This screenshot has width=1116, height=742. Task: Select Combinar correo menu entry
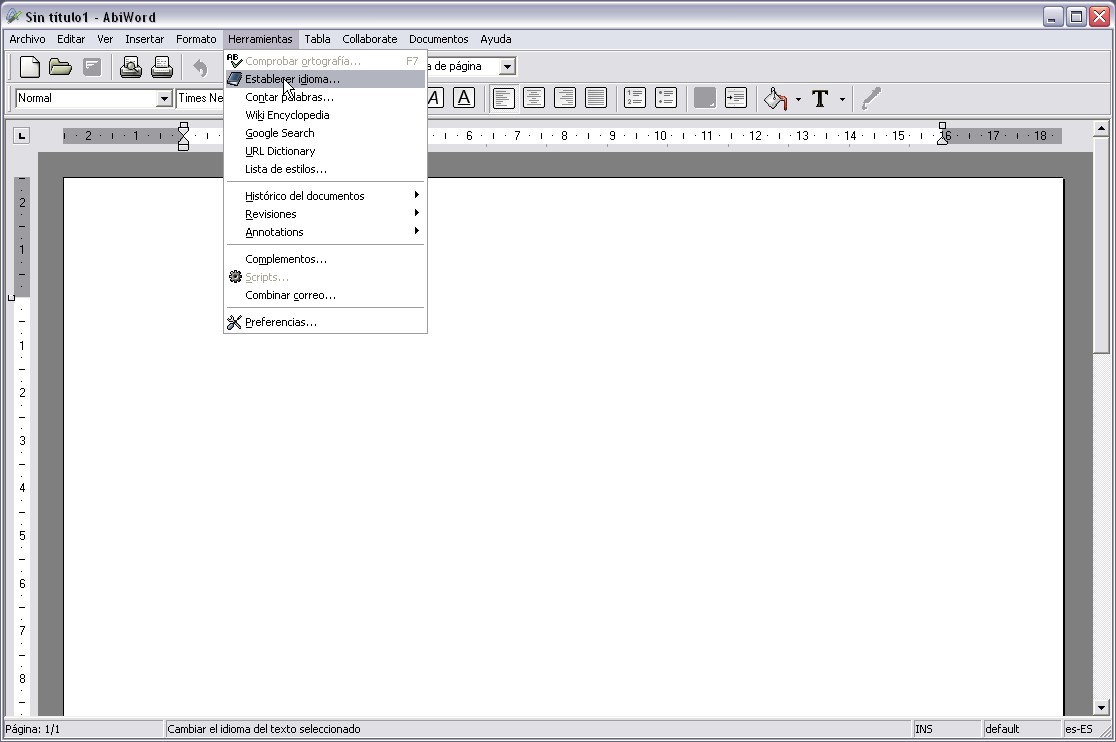point(325,295)
